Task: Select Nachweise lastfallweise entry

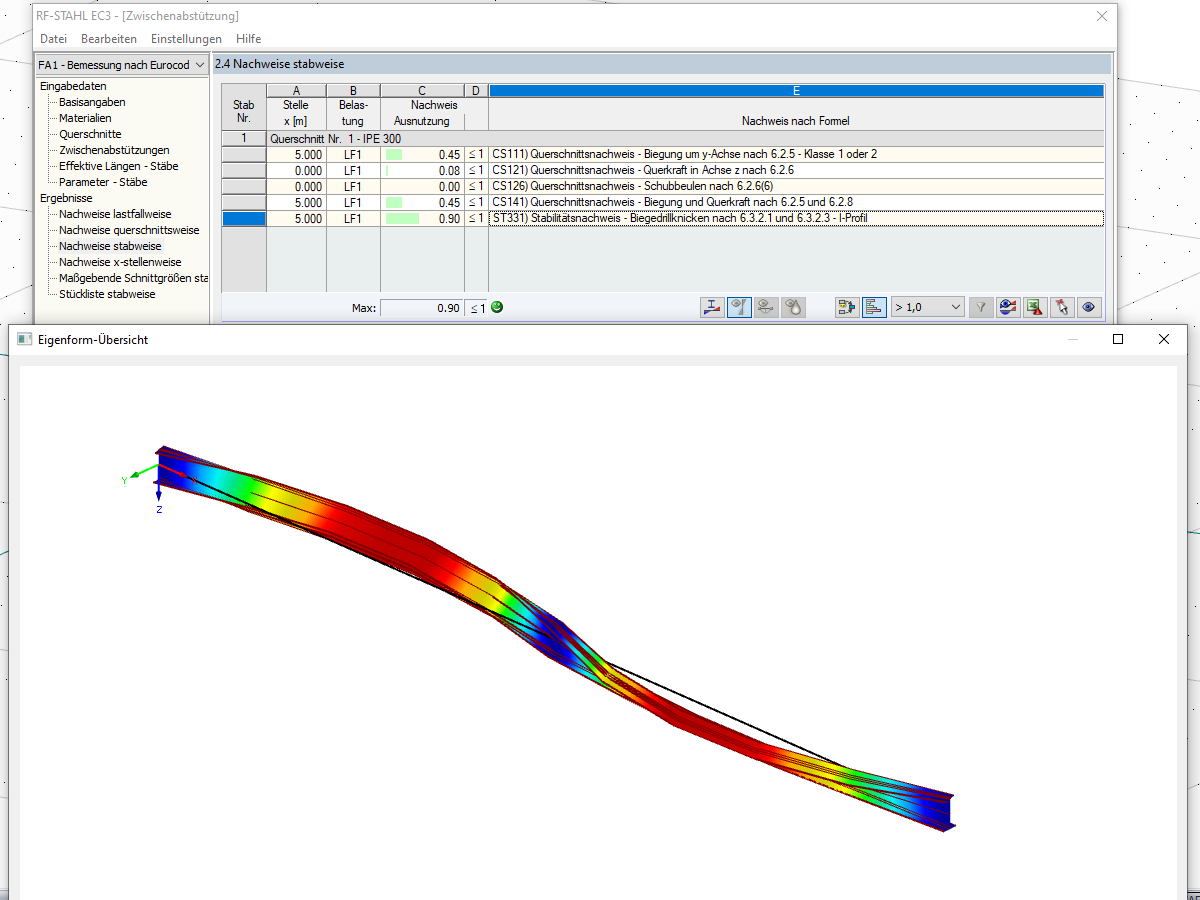Action: click(x=115, y=214)
